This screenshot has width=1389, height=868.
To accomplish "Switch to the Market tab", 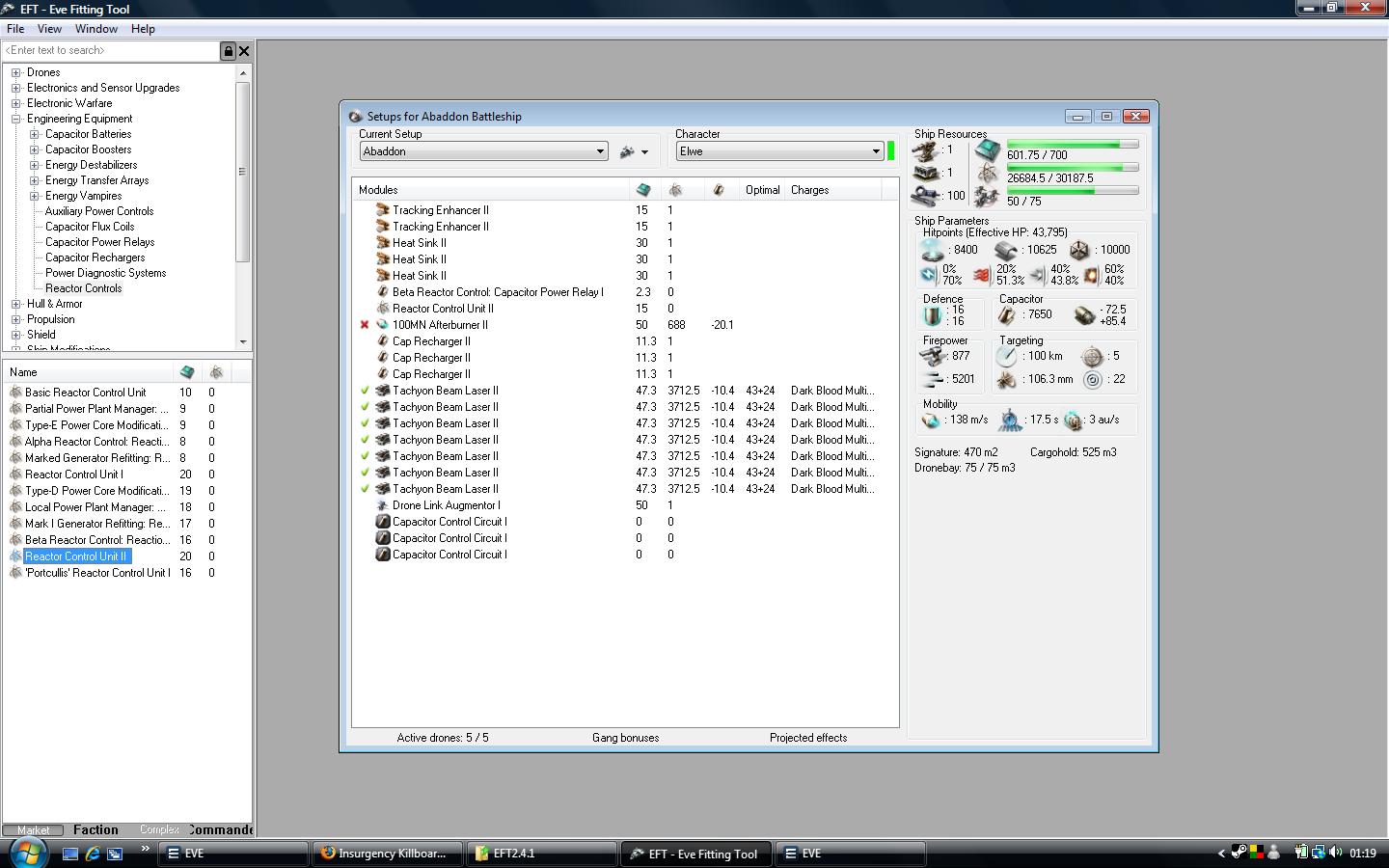I will (x=33, y=829).
